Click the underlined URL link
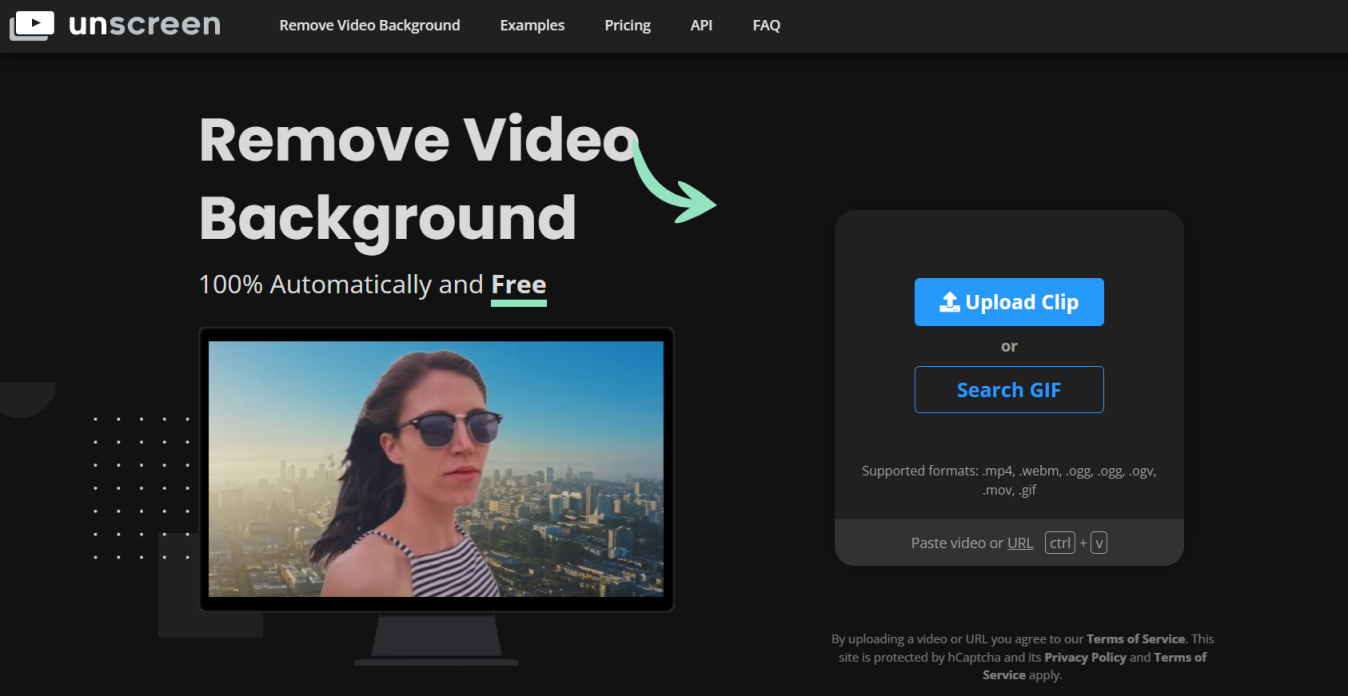Viewport: 1348px width, 696px height. pos(1020,543)
